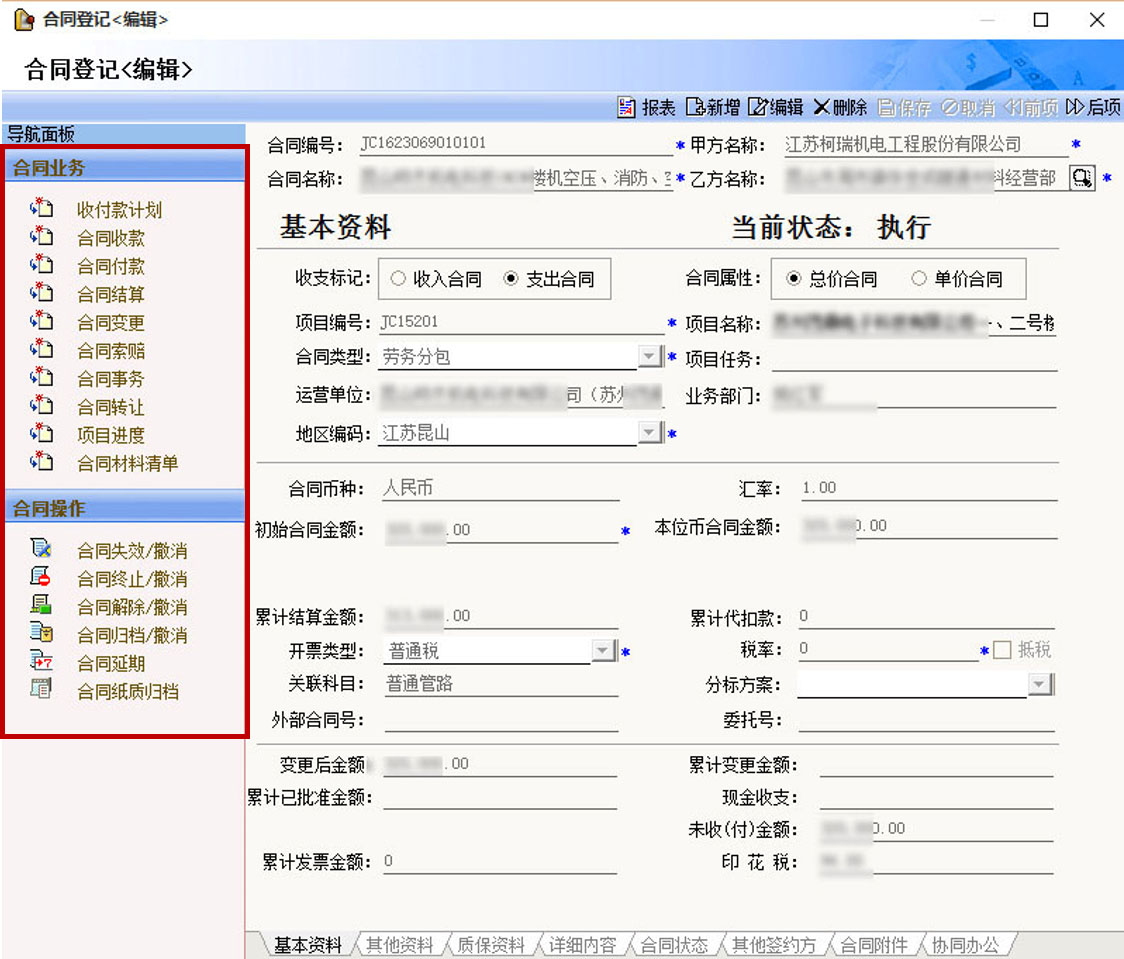Image resolution: width=1124 pixels, height=959 pixels.
Task: Click the 后项 next record icon
Action: 1076,108
